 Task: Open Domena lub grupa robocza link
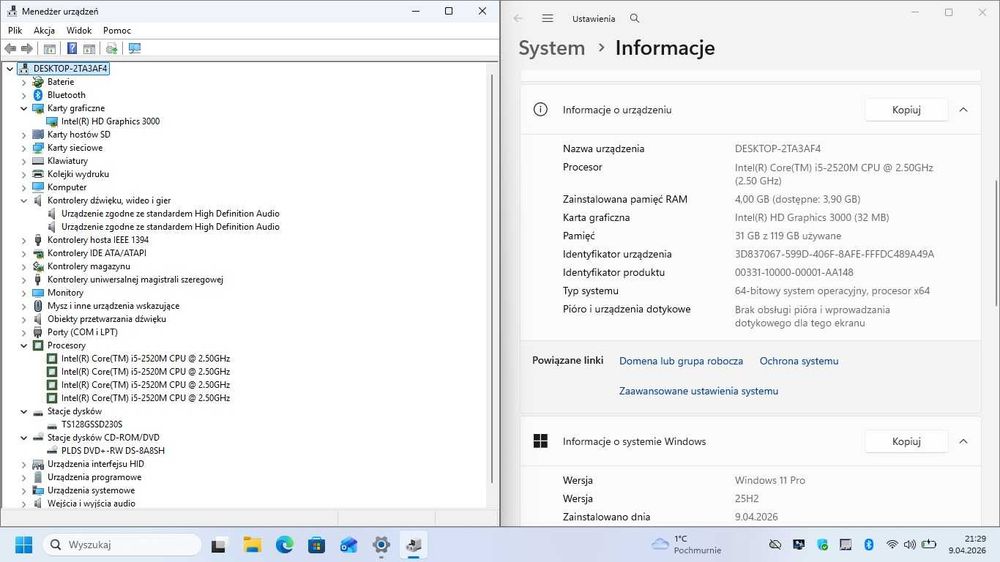click(x=681, y=361)
